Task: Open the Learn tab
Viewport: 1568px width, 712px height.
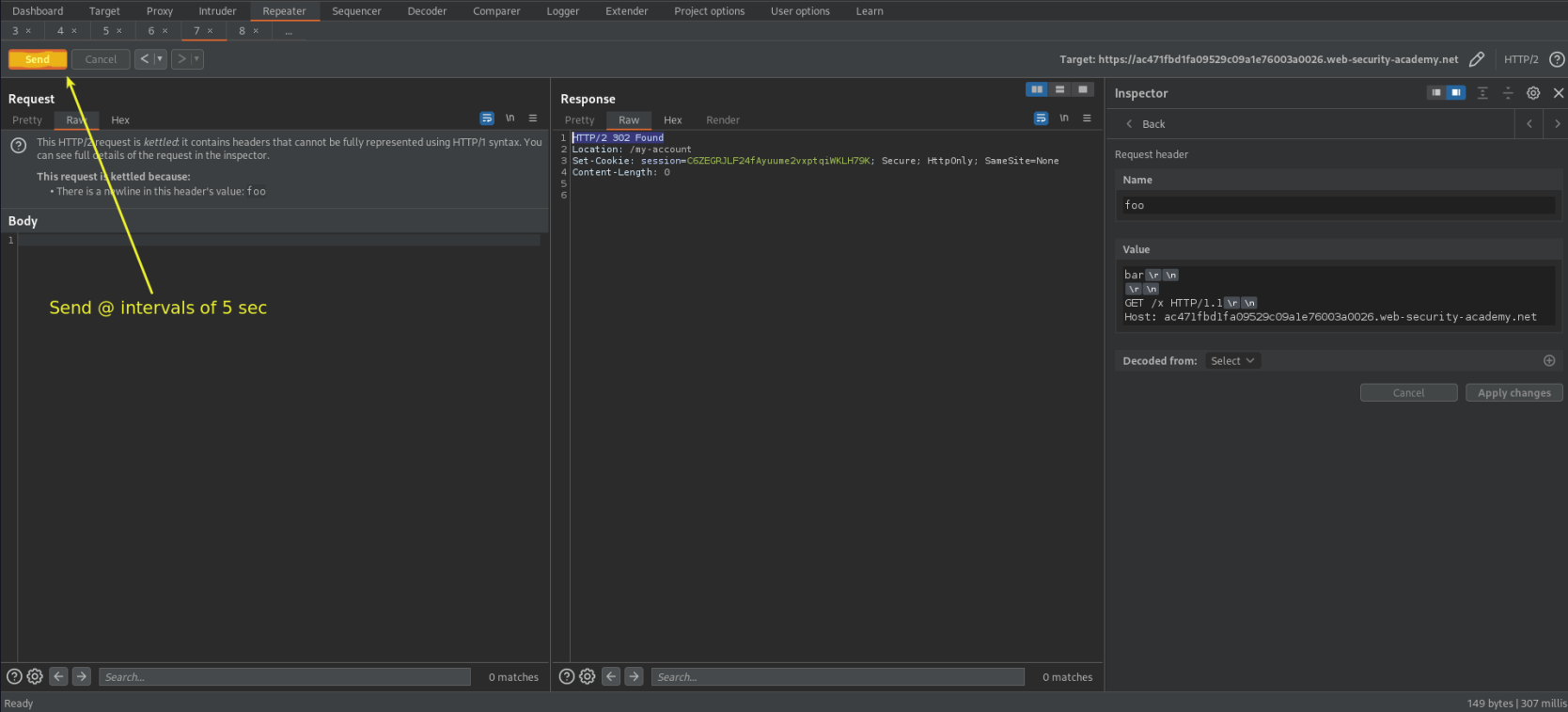Action: coord(870,11)
